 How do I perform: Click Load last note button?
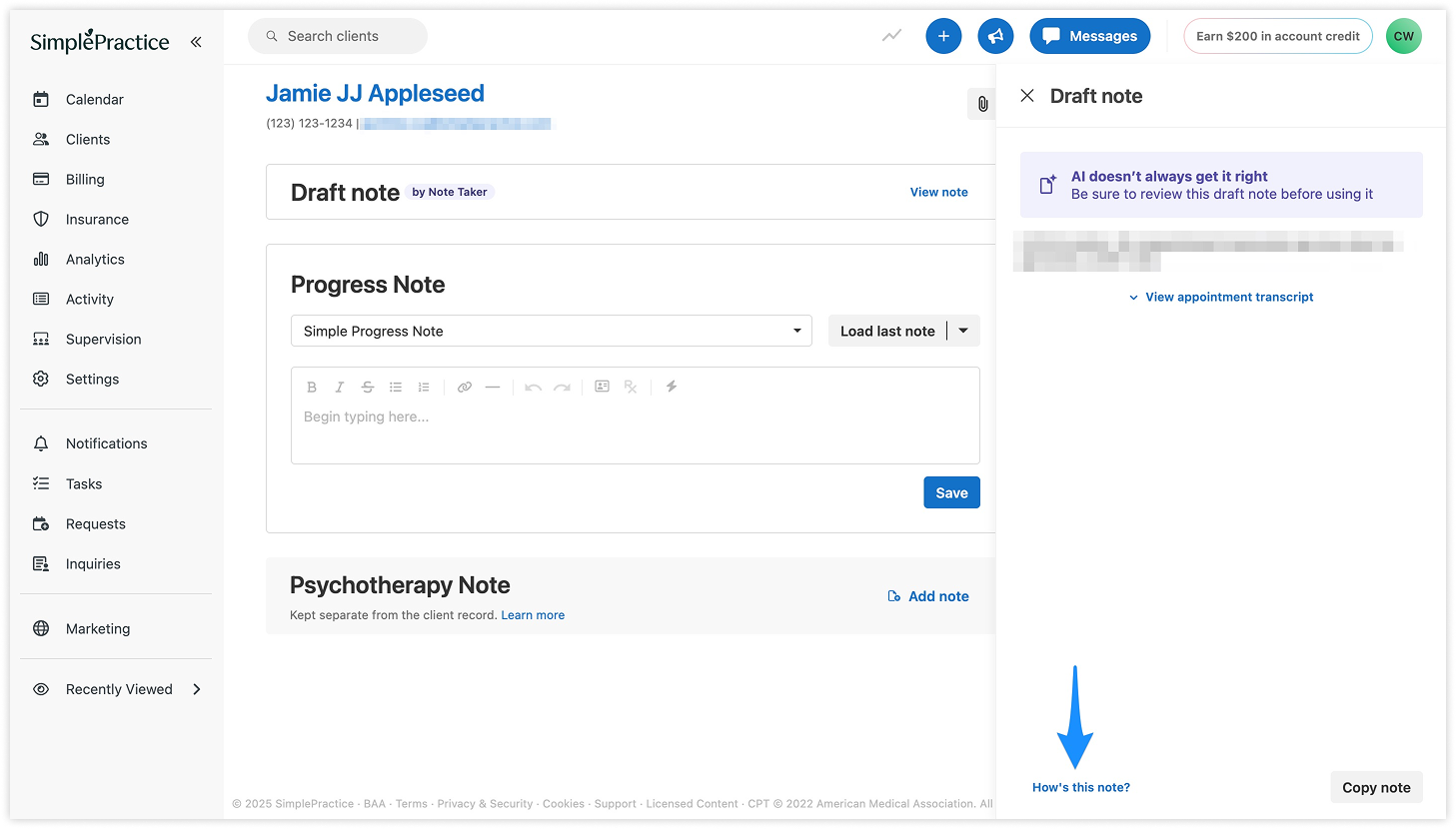(x=887, y=331)
